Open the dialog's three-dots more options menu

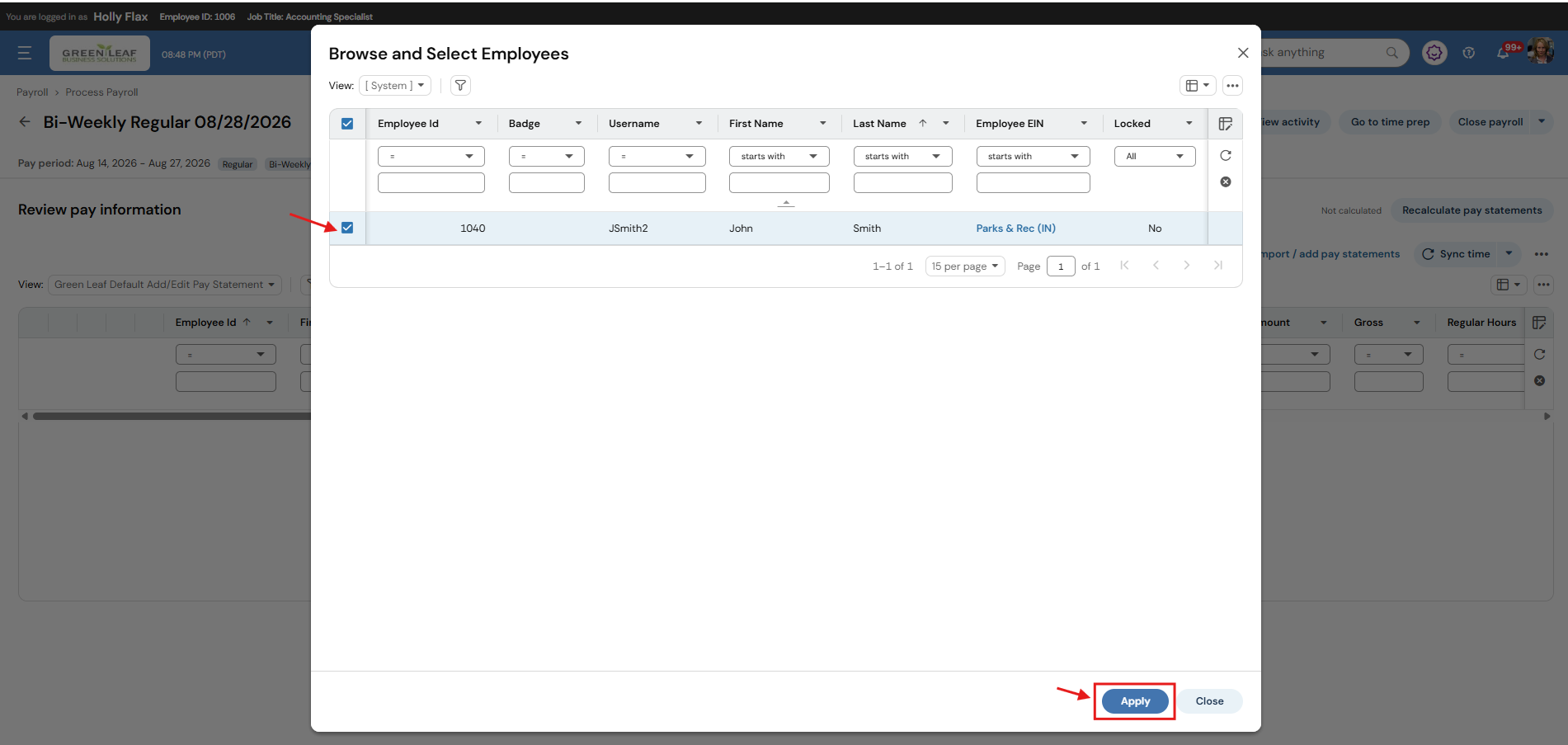(x=1232, y=86)
